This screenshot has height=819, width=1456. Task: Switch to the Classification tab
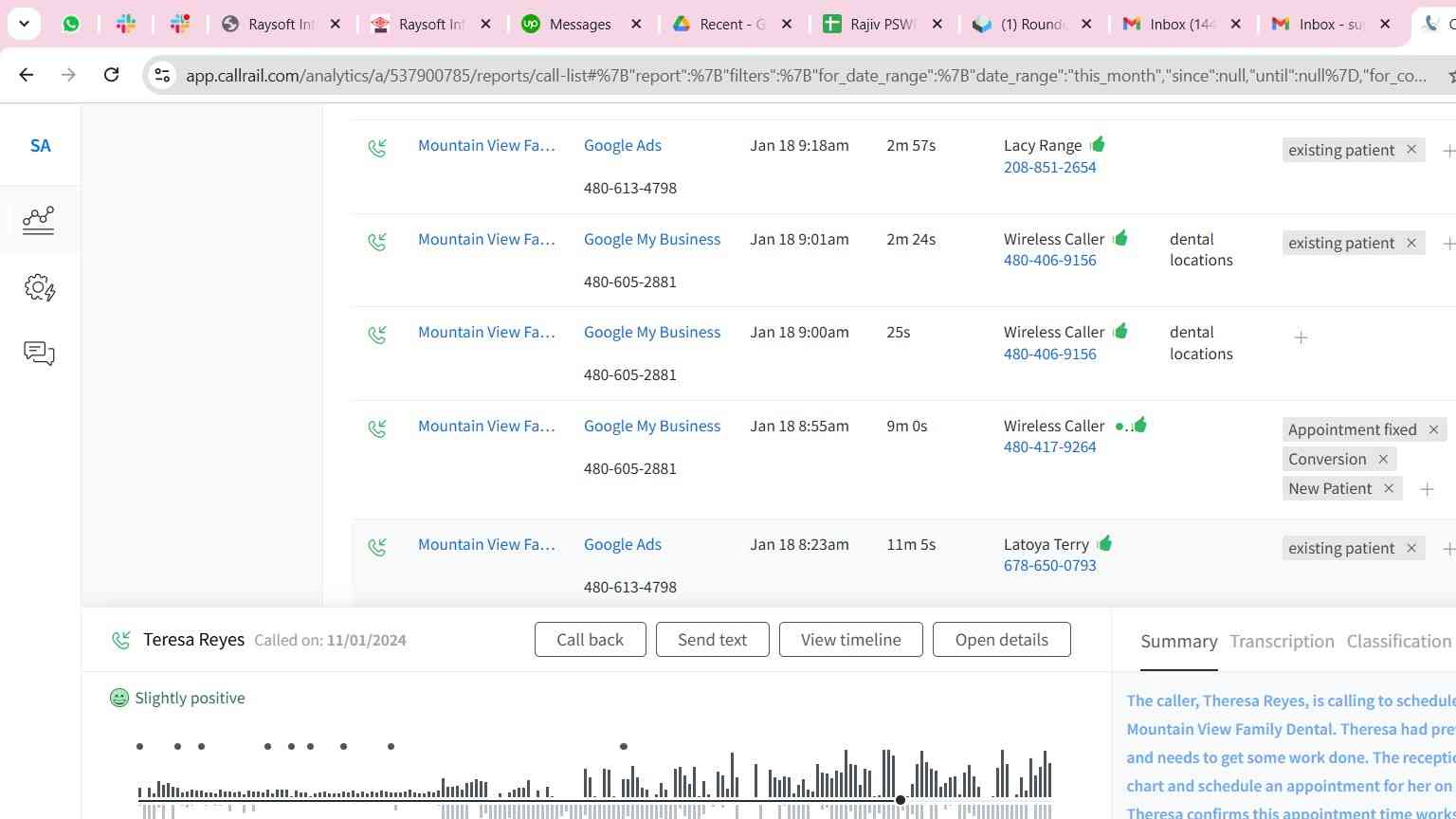pos(1399,642)
